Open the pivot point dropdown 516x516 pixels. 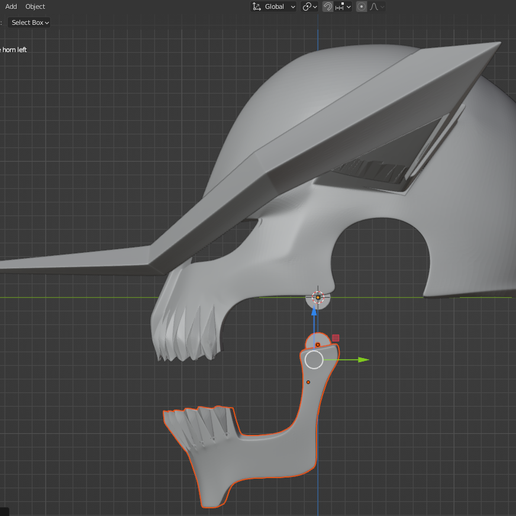click(310, 7)
